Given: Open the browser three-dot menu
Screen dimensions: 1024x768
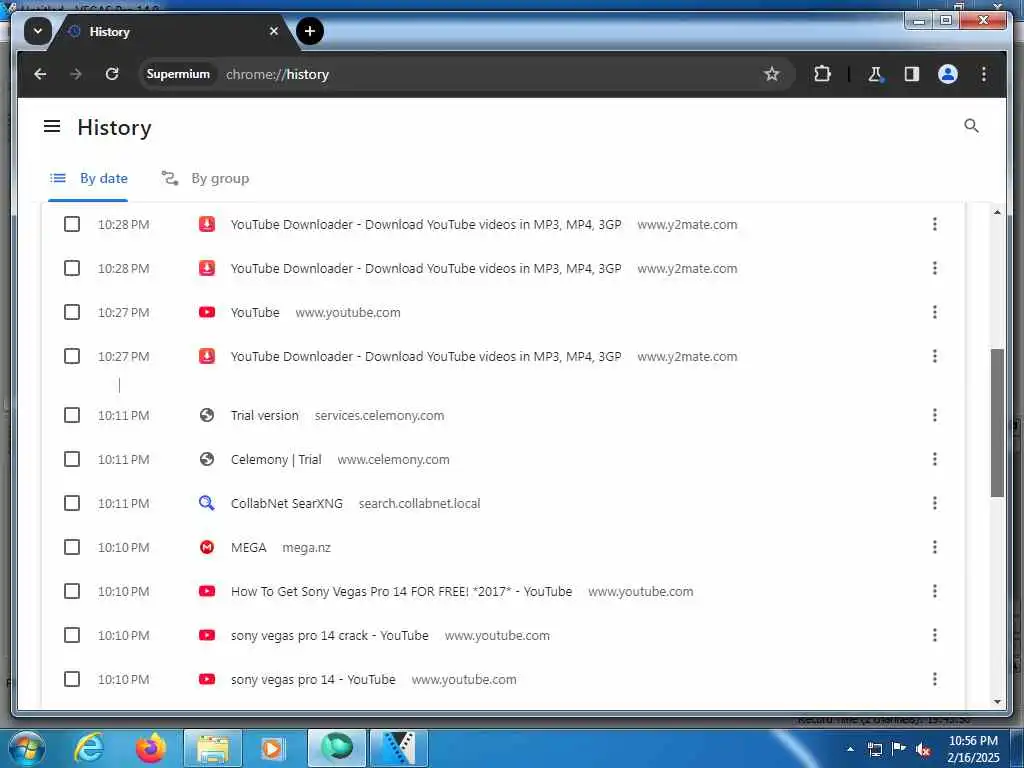Looking at the screenshot, I should click(x=984, y=74).
